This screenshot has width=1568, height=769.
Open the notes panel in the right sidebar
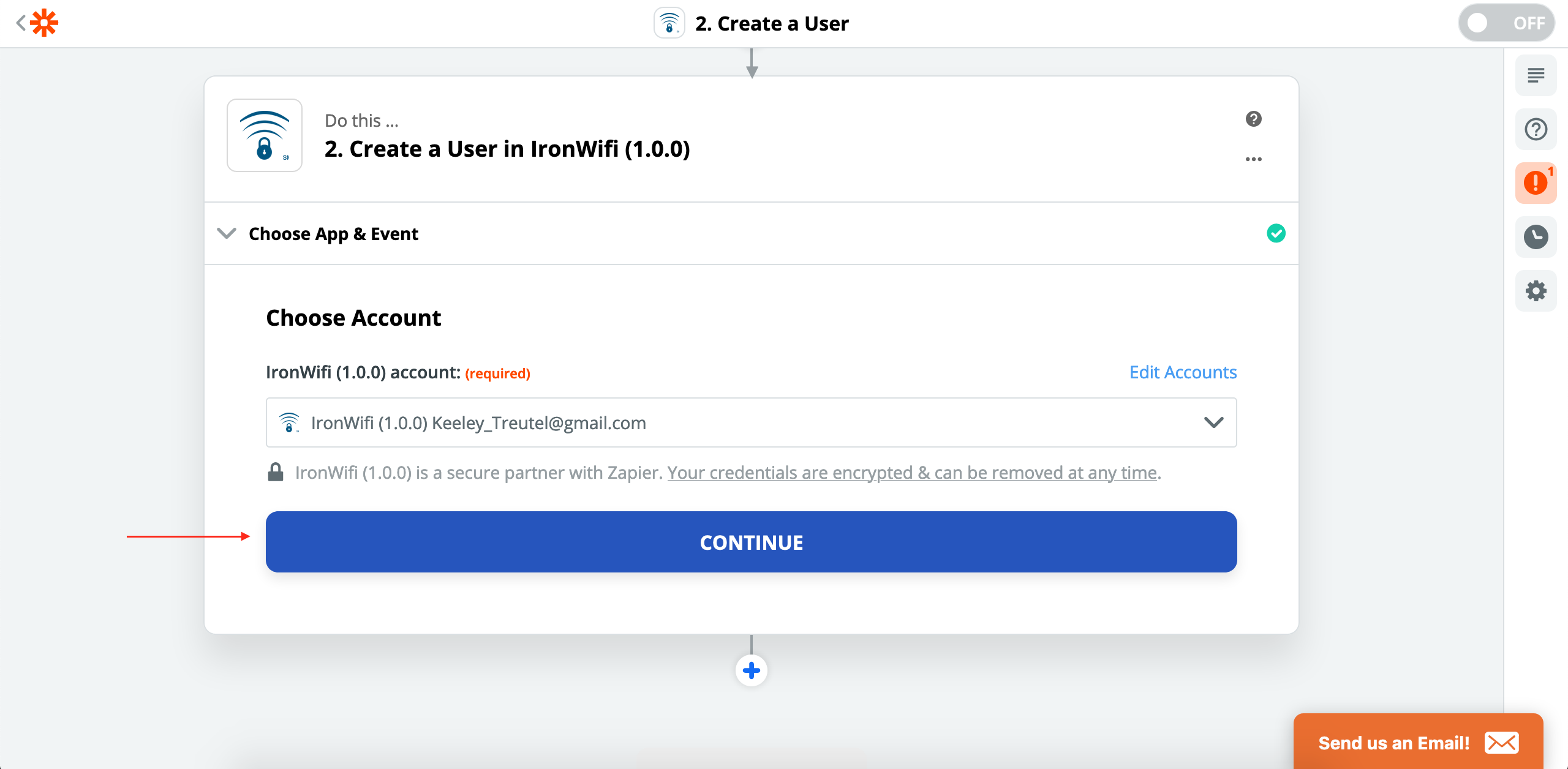1536,75
